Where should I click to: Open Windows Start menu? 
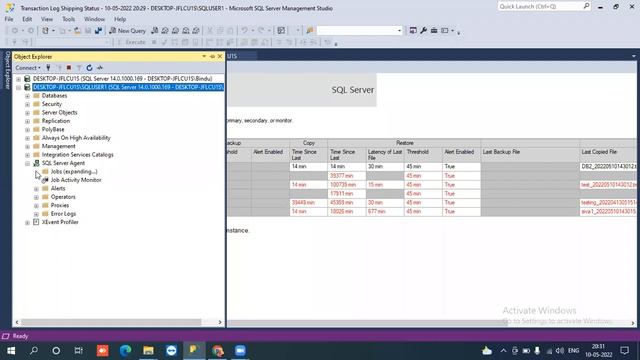pos(11,351)
